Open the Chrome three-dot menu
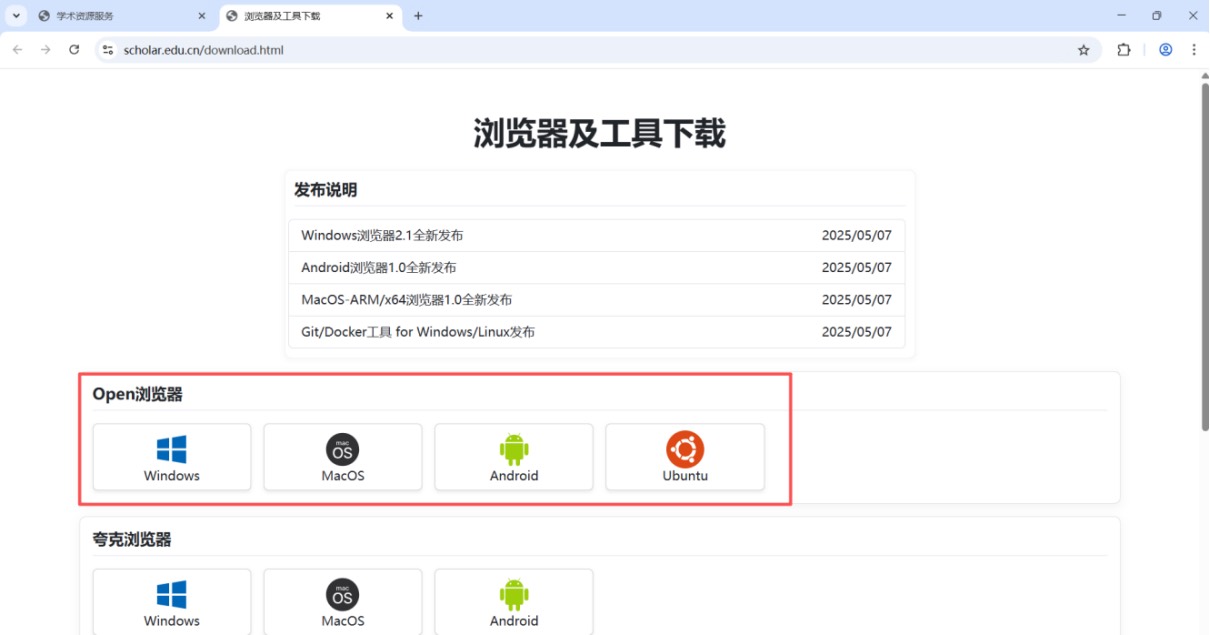 click(x=1194, y=50)
